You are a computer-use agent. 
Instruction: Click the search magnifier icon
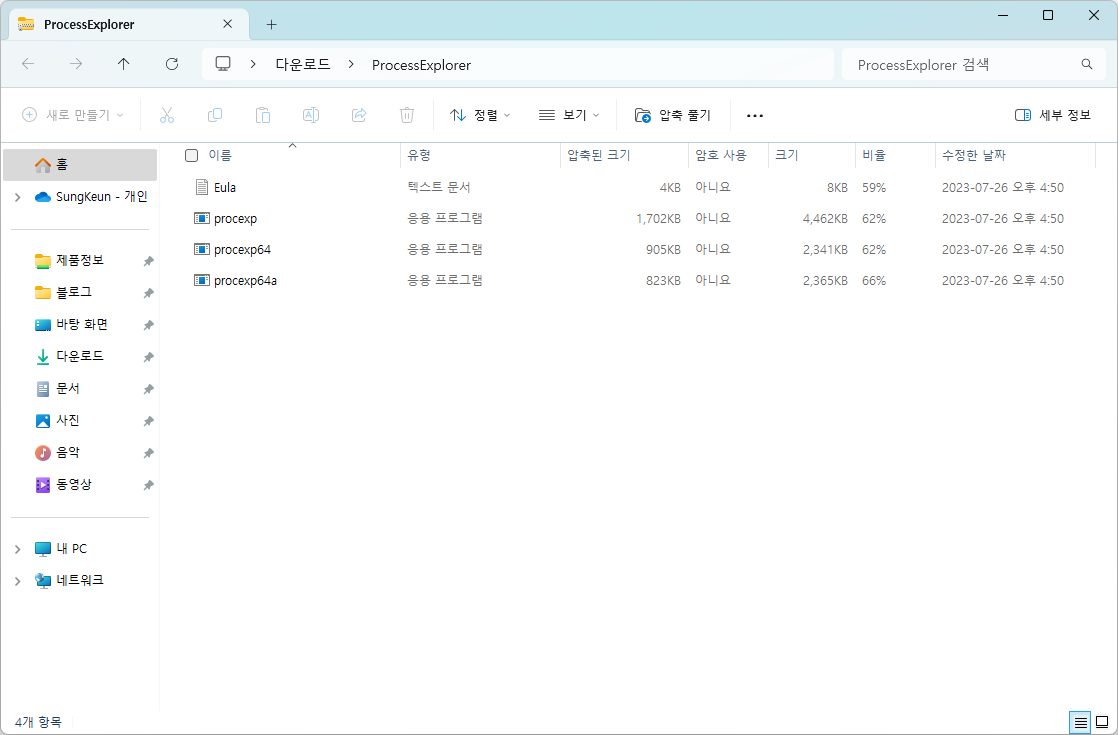point(1087,64)
